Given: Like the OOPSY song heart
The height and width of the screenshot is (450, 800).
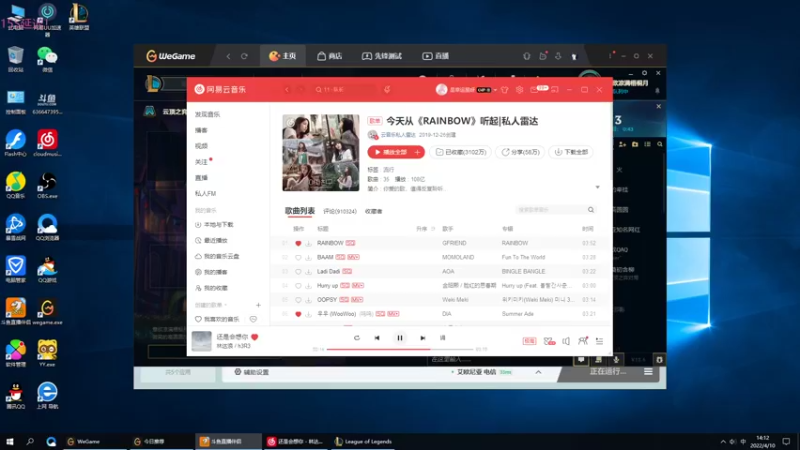Looking at the screenshot, I should (x=298, y=300).
